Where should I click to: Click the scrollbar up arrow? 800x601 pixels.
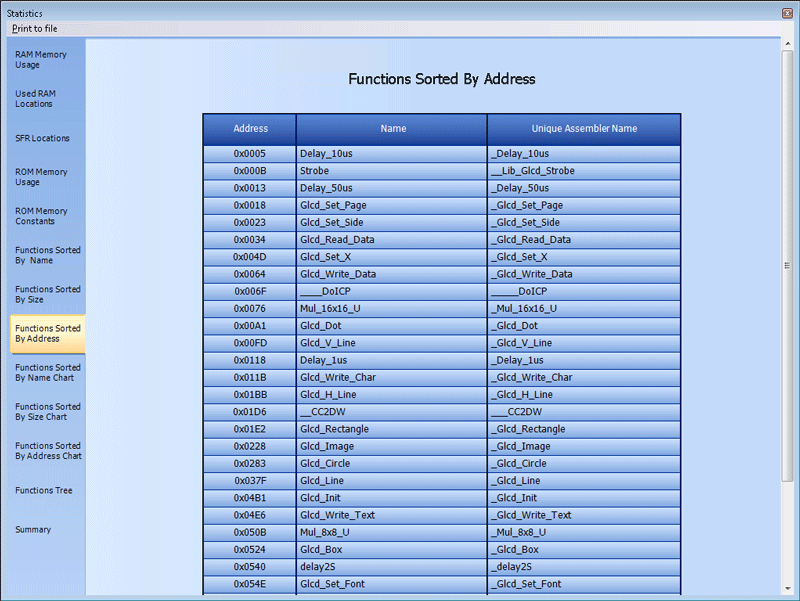point(788,44)
